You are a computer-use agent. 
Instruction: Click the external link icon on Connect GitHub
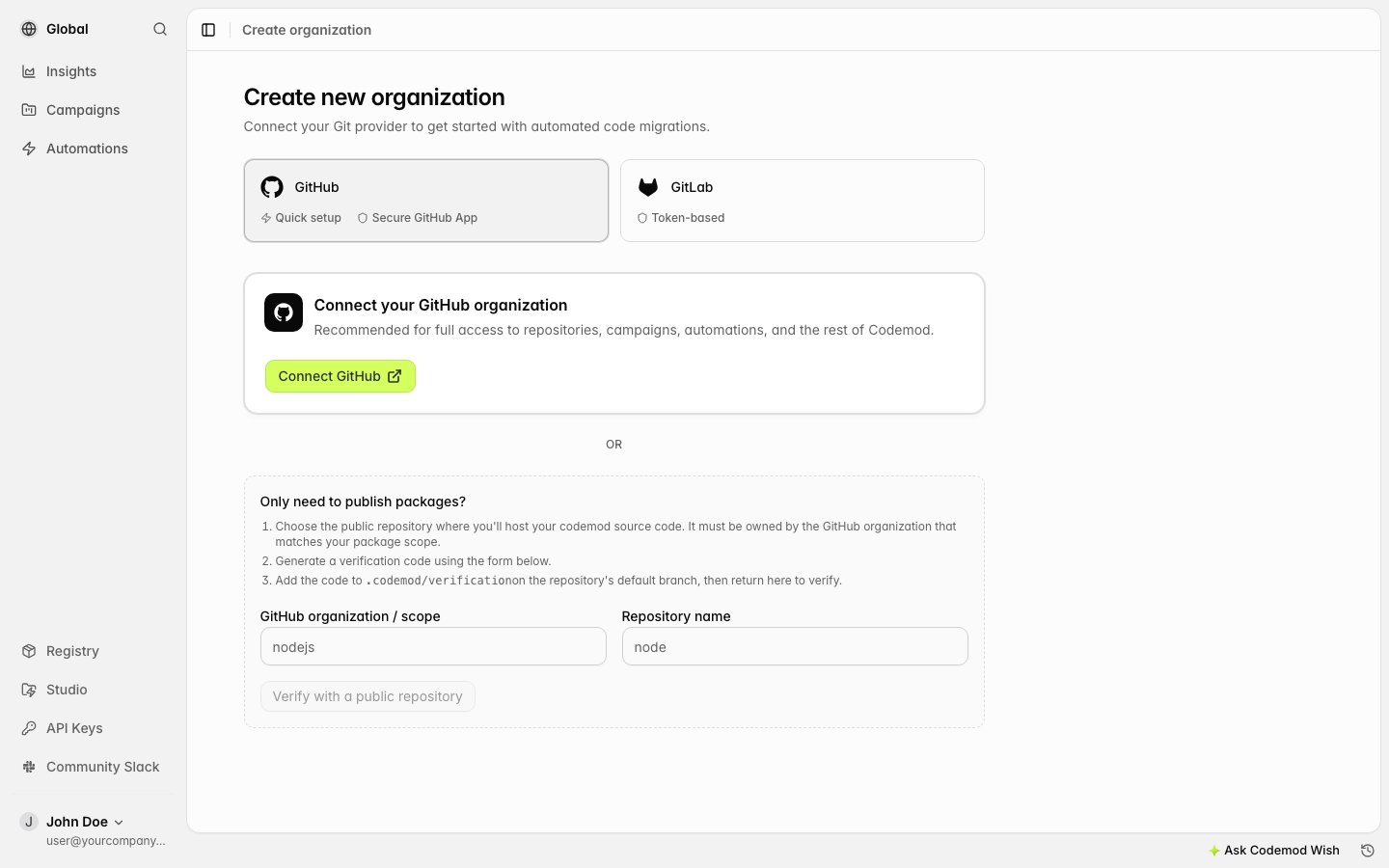coord(395,376)
